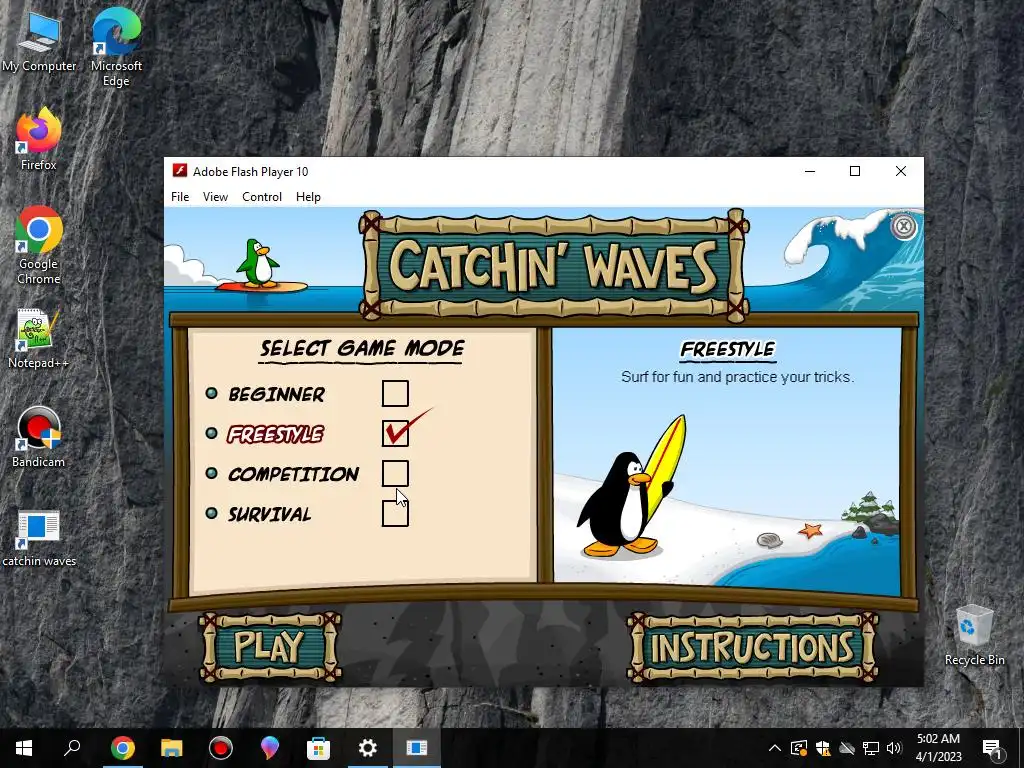Open the colorful balloon taskbar app
Image resolution: width=1024 pixels, height=768 pixels.
[270, 748]
